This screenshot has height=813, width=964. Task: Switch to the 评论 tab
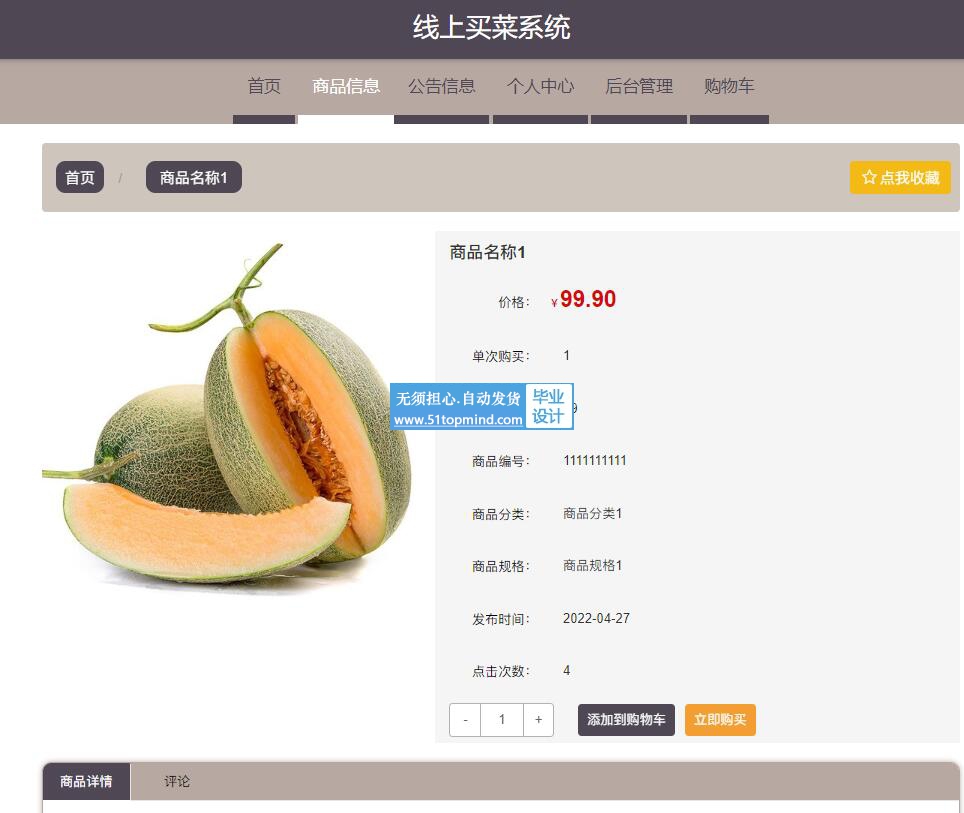(x=177, y=782)
